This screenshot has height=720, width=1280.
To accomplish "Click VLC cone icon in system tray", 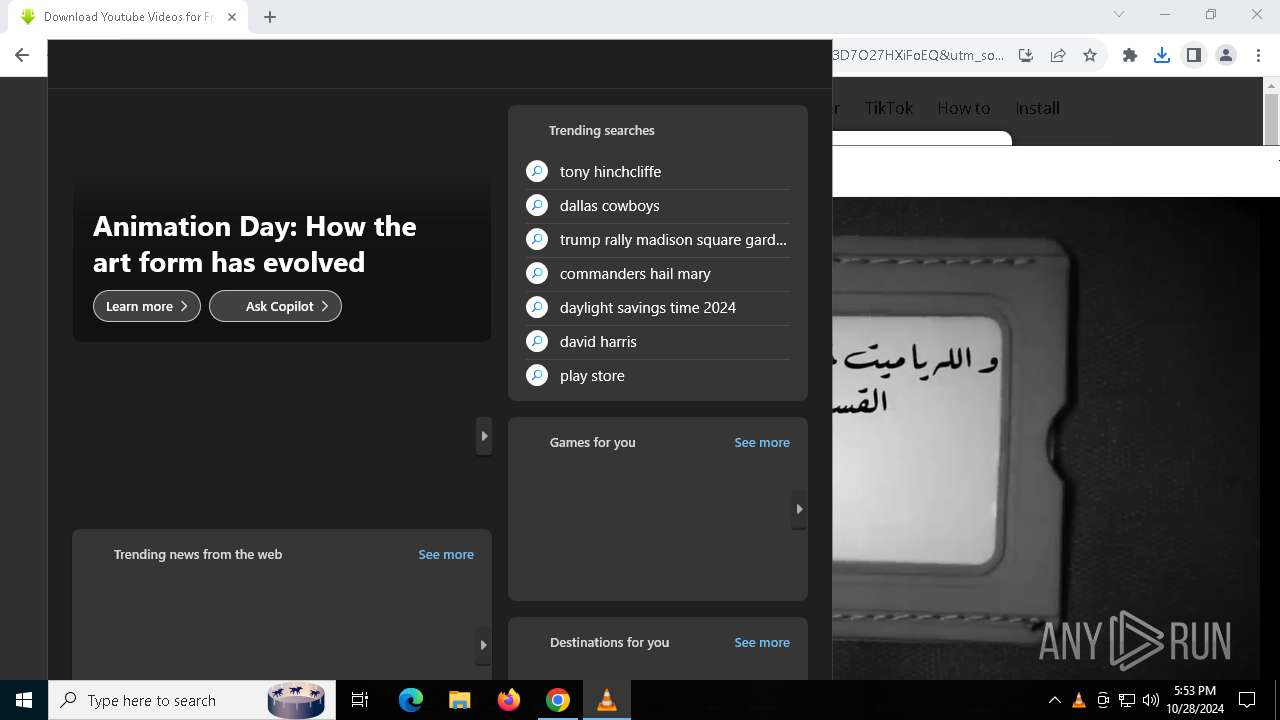I will [1079, 700].
